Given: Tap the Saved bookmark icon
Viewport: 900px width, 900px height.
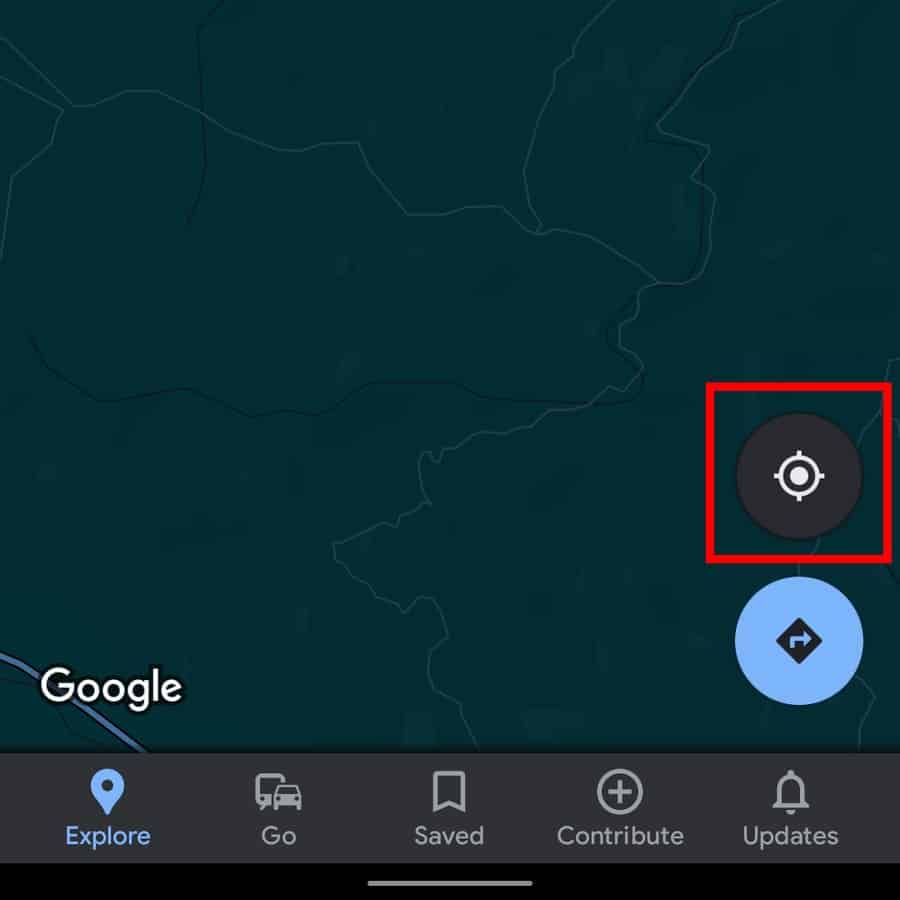Looking at the screenshot, I should click(x=449, y=792).
